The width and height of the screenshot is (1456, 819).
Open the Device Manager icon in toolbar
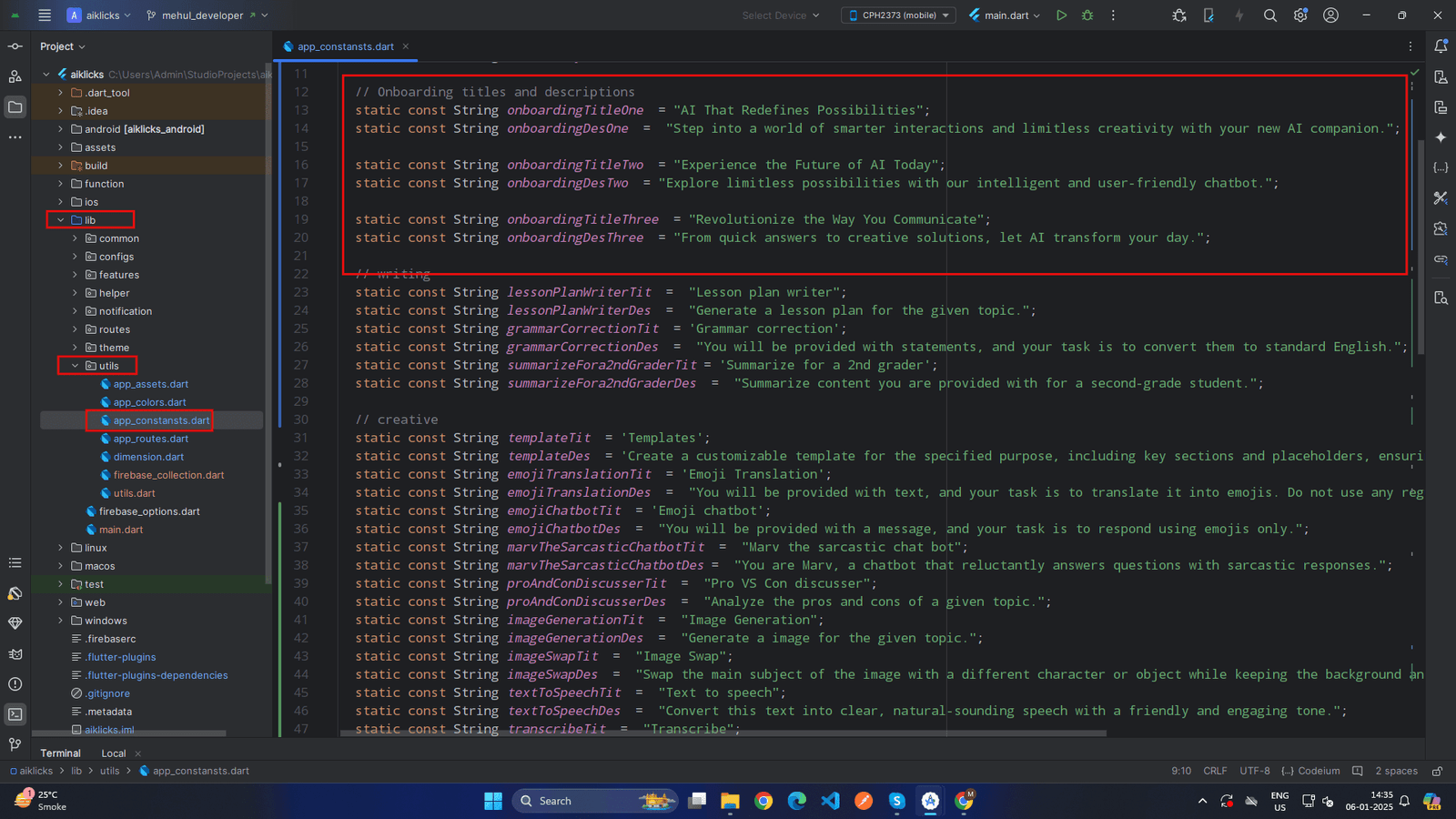click(1208, 15)
